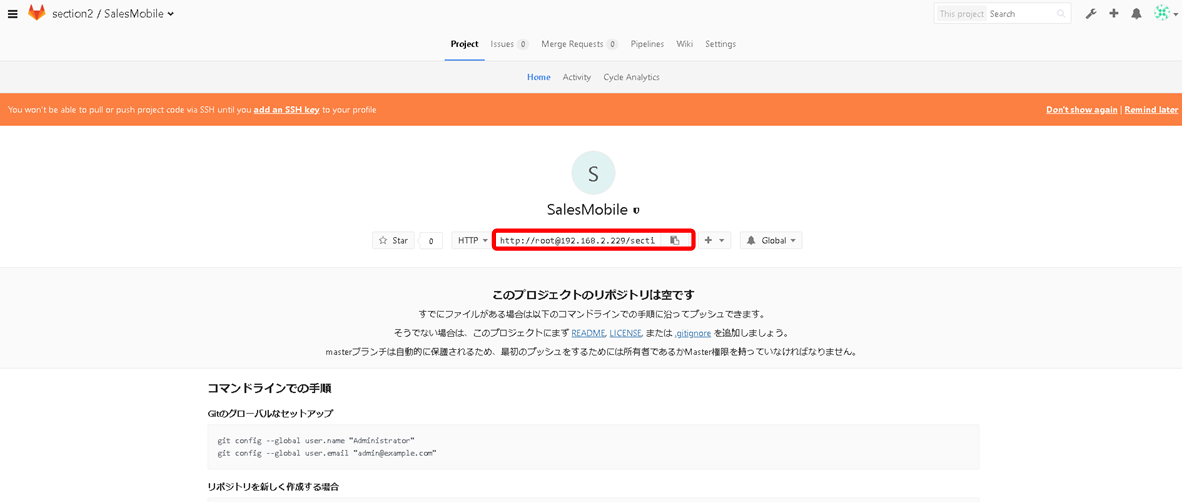Click the Remind later link
Image resolution: width=1182 pixels, height=502 pixels.
[x=1151, y=110]
